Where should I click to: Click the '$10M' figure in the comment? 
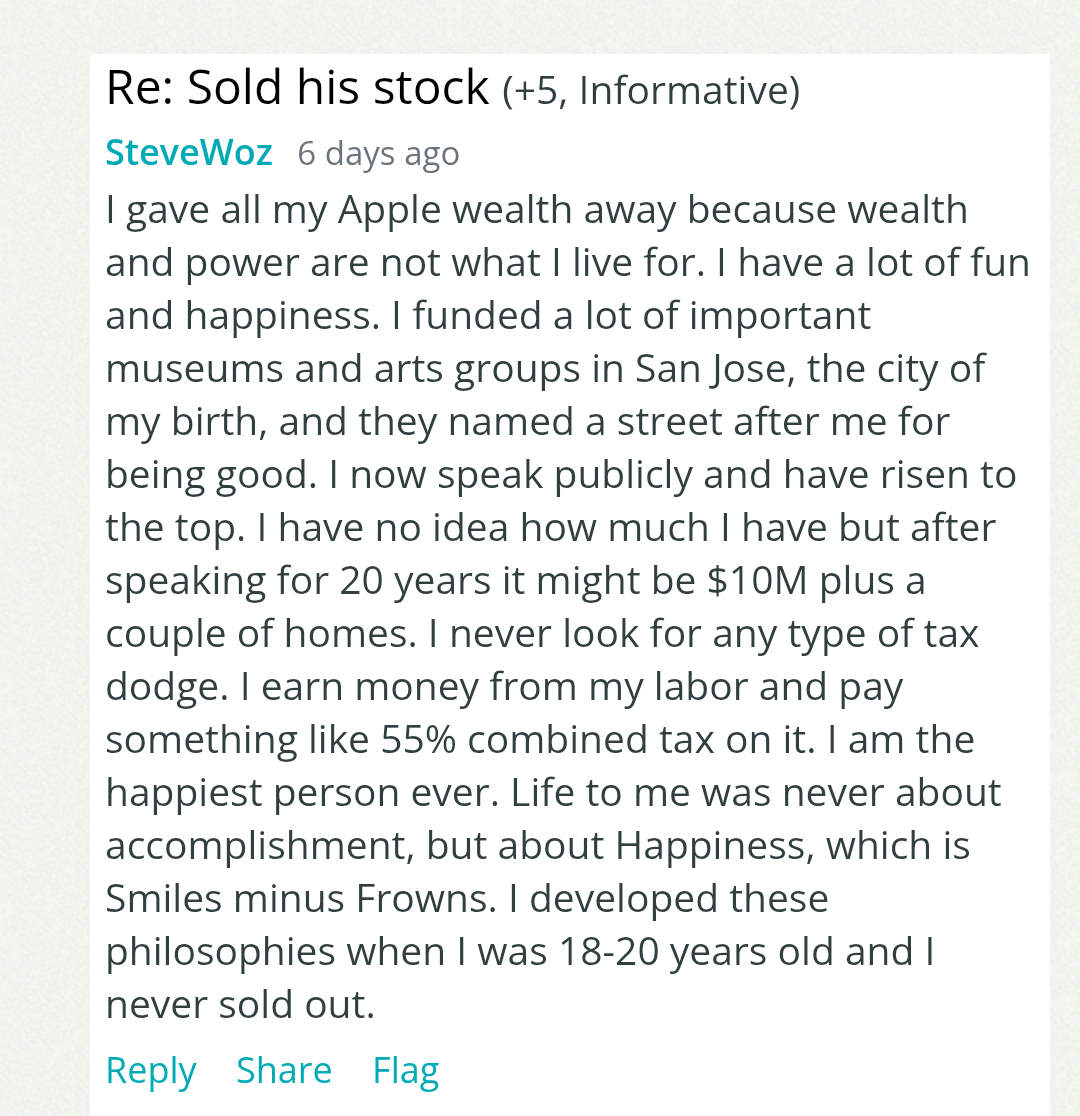click(x=757, y=581)
